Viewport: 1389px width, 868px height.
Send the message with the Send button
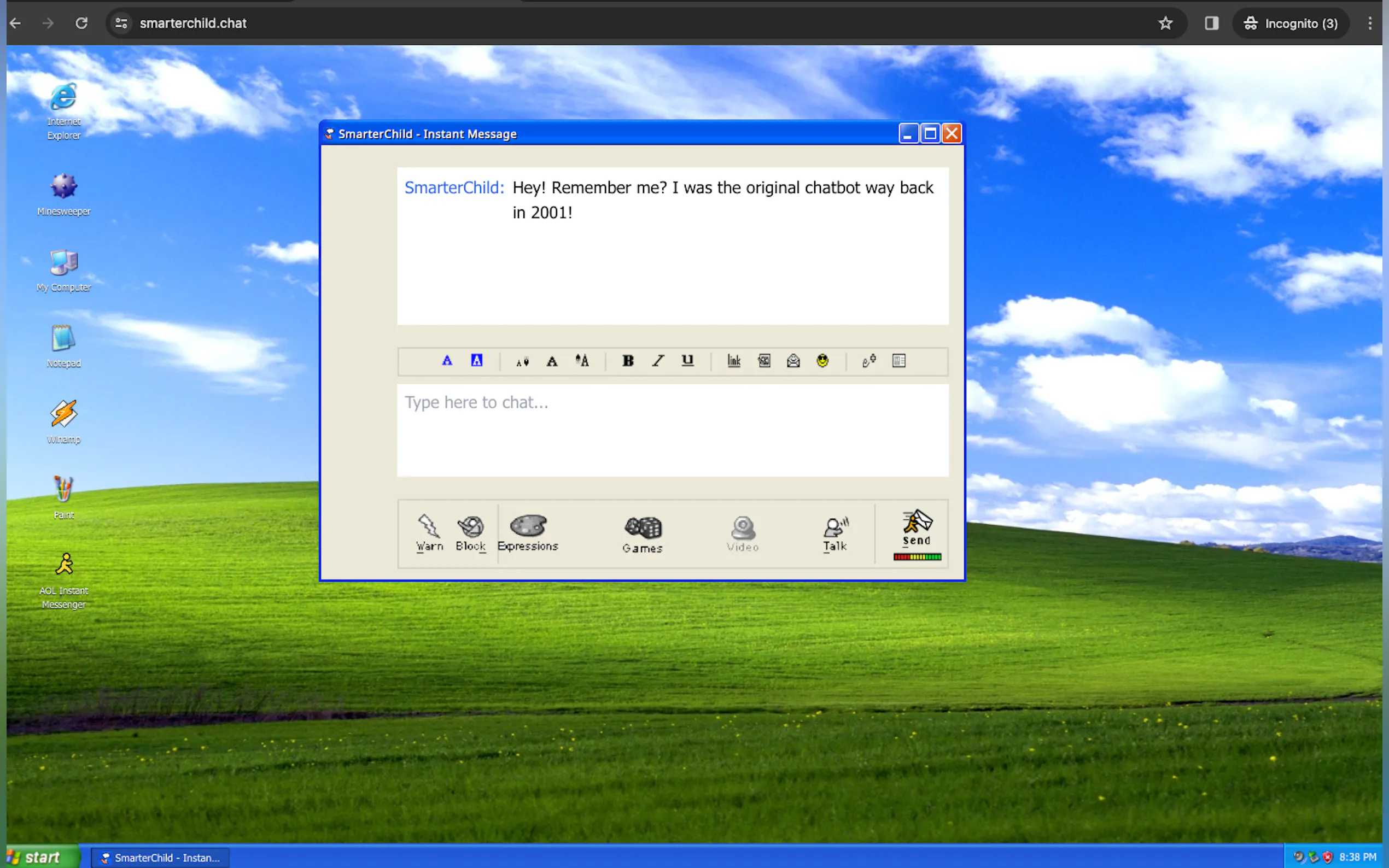[x=917, y=529]
